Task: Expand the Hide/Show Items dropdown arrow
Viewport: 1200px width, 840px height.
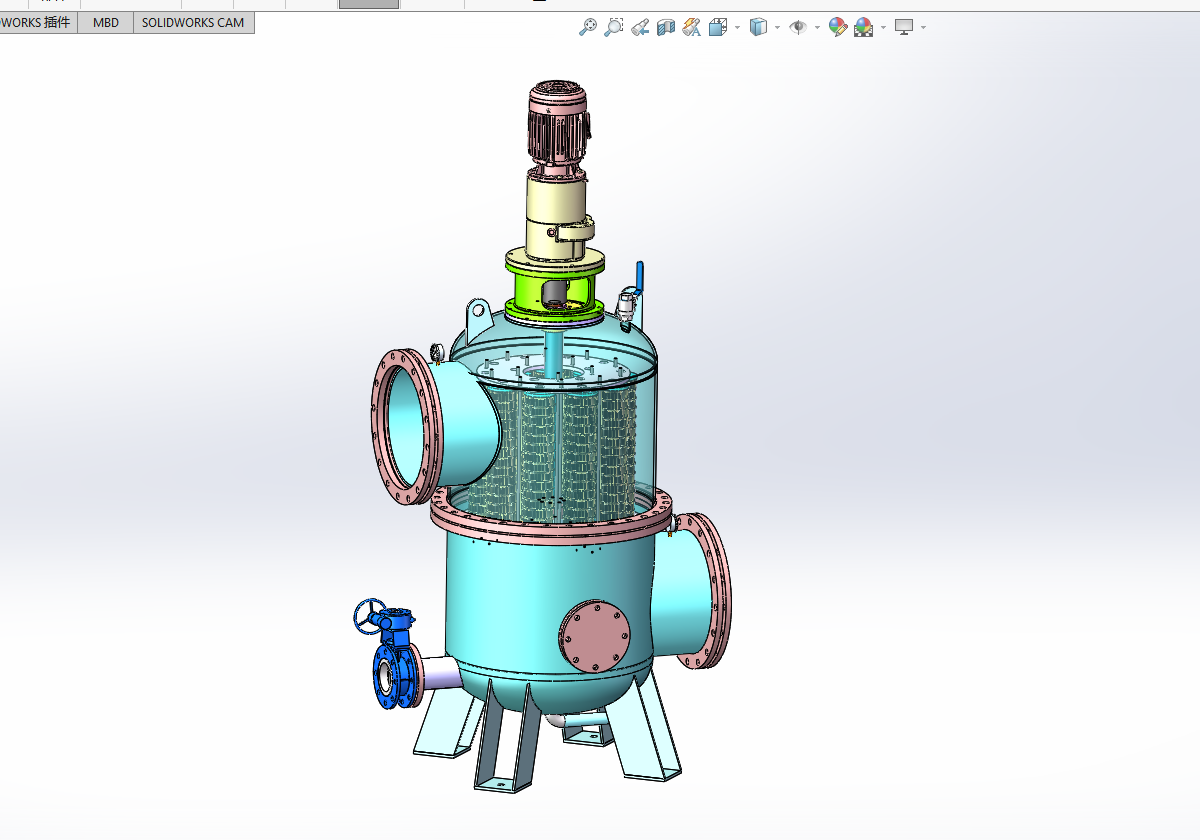Action: click(x=817, y=27)
